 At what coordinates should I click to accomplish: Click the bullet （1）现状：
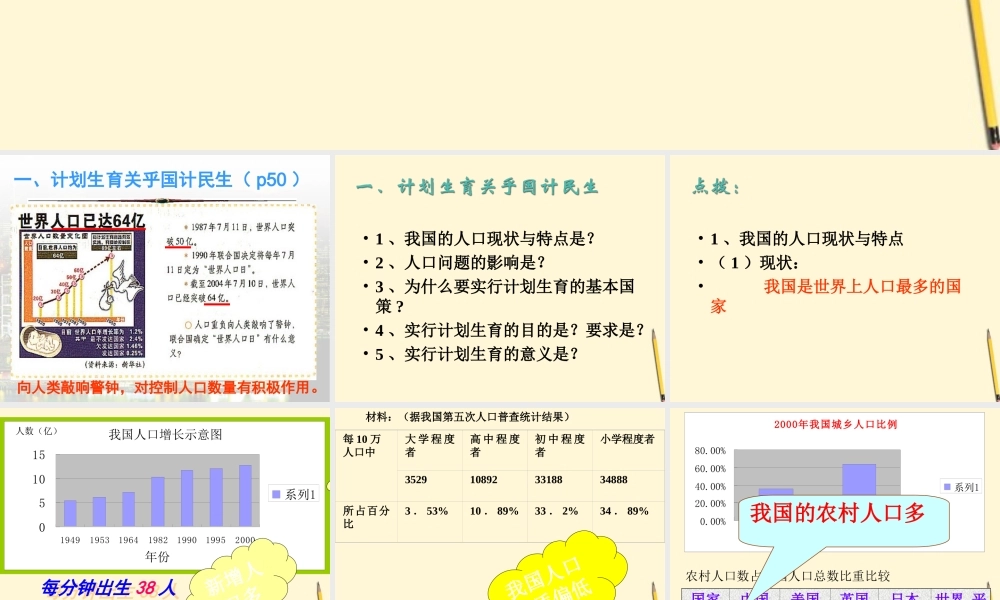tap(755, 263)
